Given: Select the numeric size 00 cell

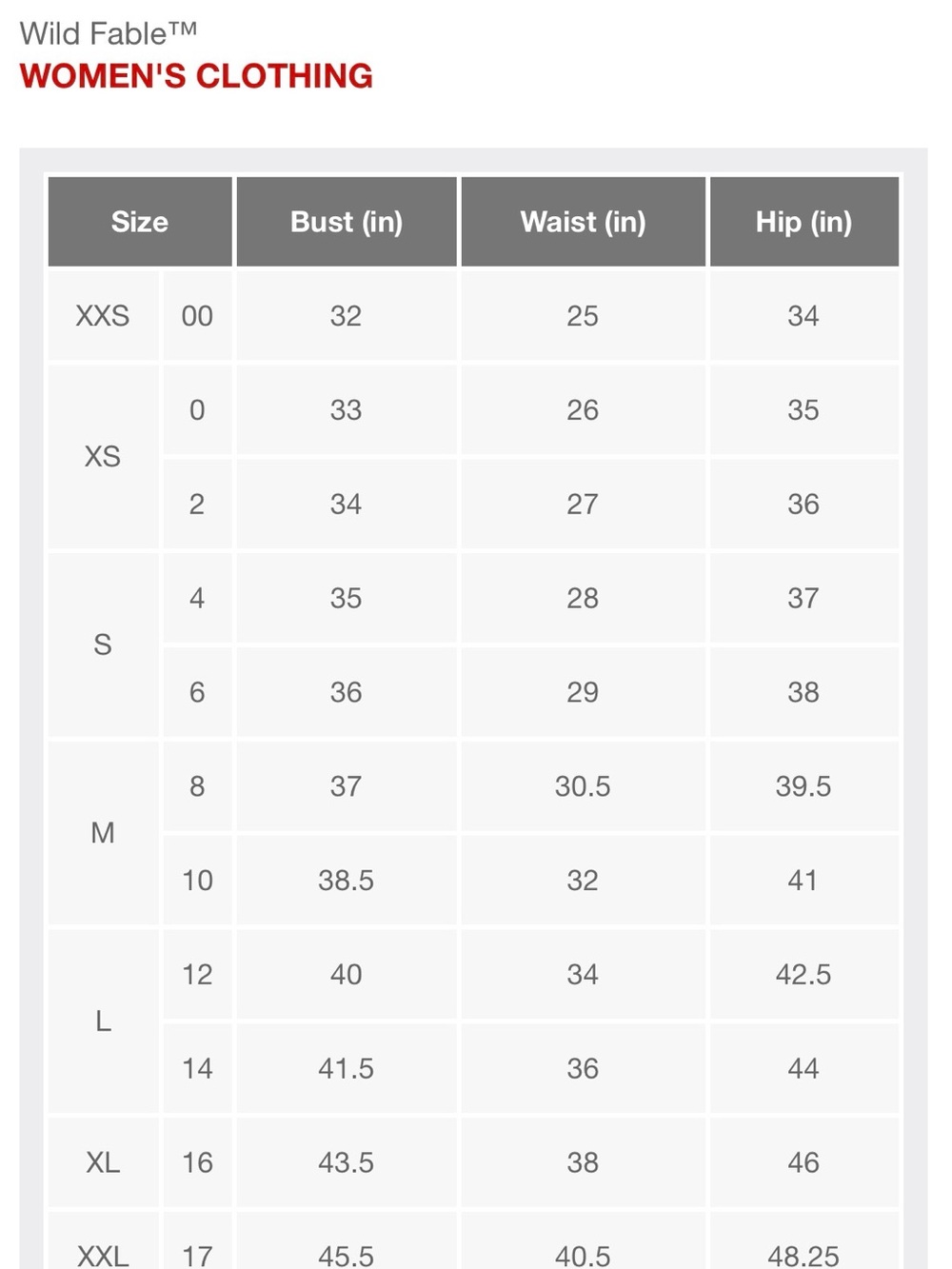Looking at the screenshot, I should [197, 316].
